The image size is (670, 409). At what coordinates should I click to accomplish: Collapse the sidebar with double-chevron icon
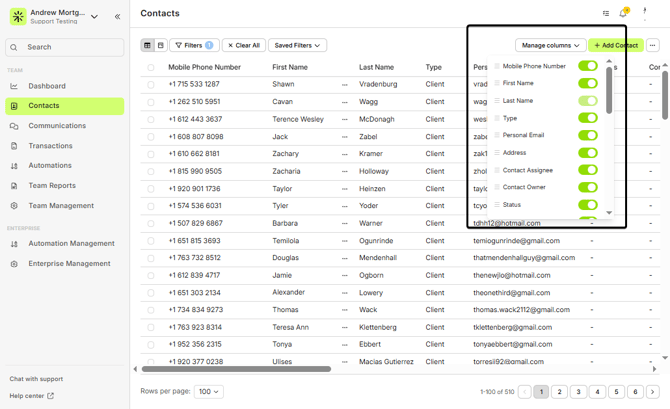pos(117,17)
